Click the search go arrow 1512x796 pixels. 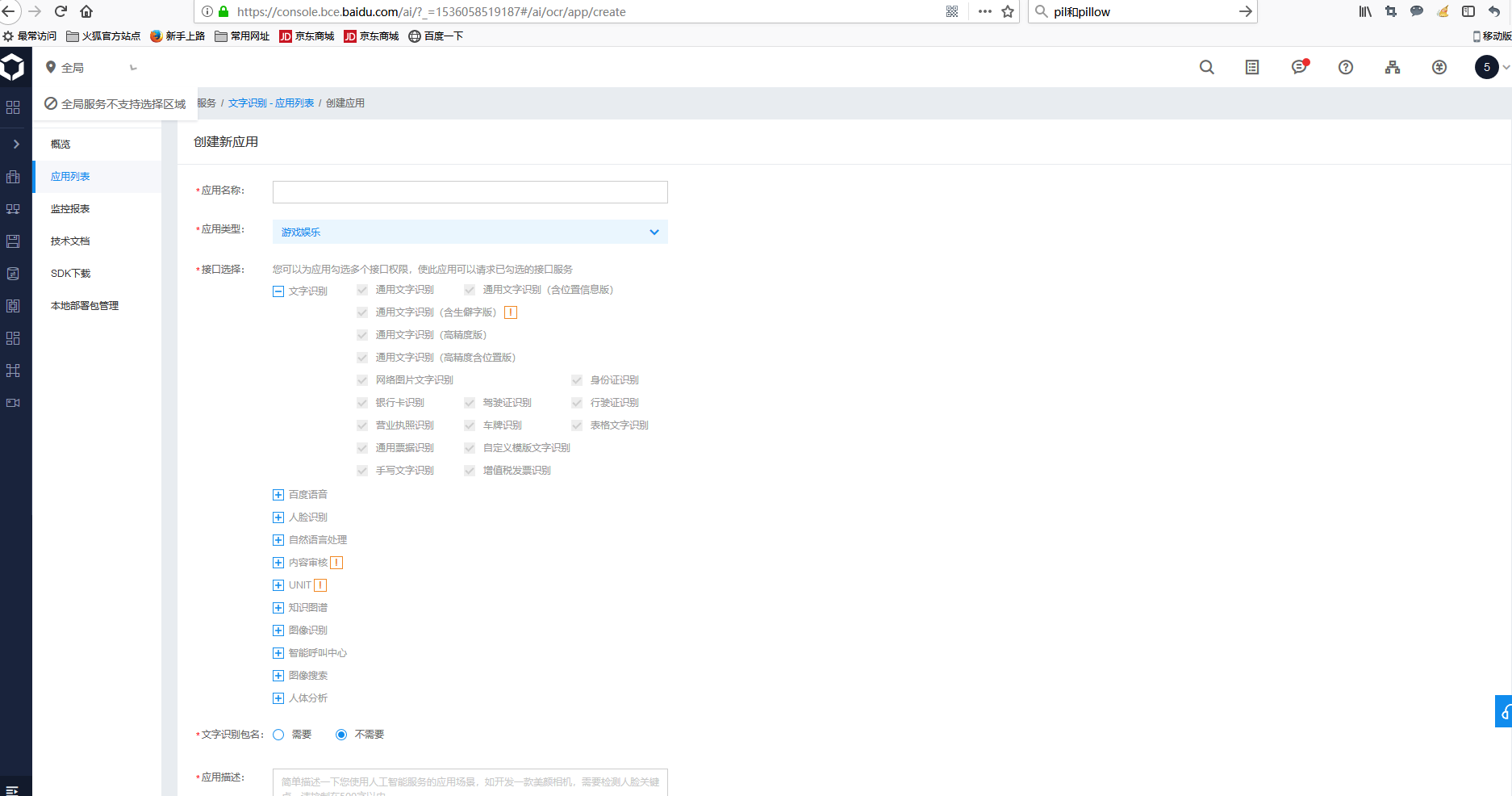1246,11
